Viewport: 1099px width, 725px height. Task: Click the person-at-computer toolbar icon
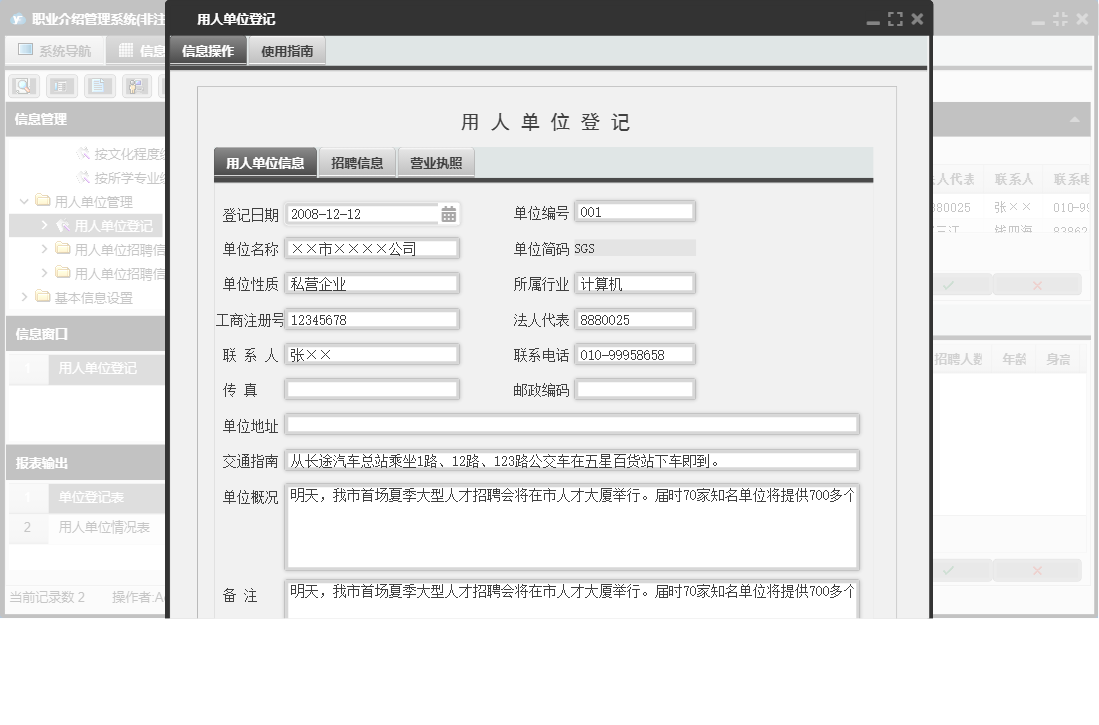(137, 85)
